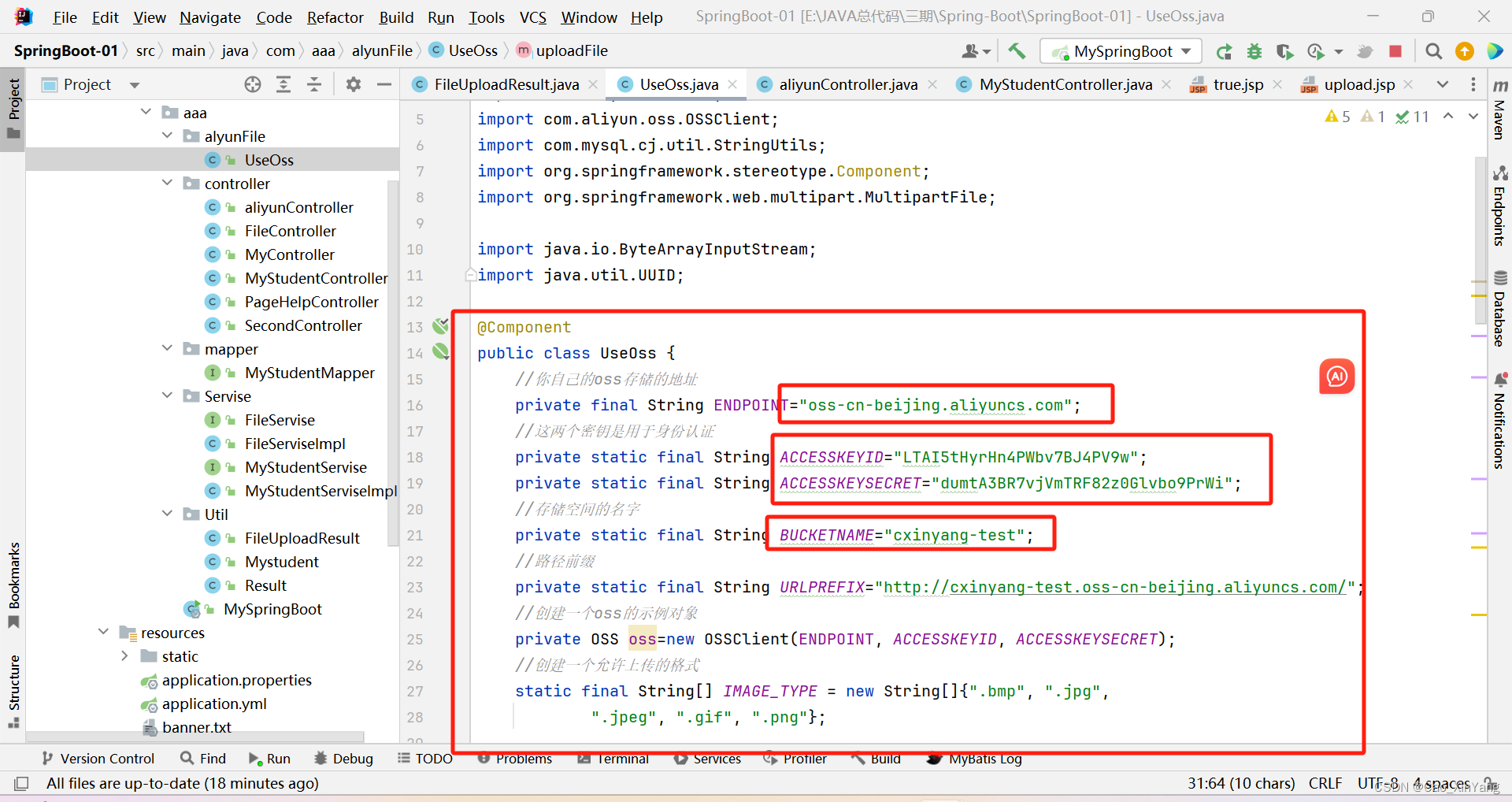The width and height of the screenshot is (1512, 802).
Task: Click the UTF-8 encoding indicator
Action: tap(1378, 783)
